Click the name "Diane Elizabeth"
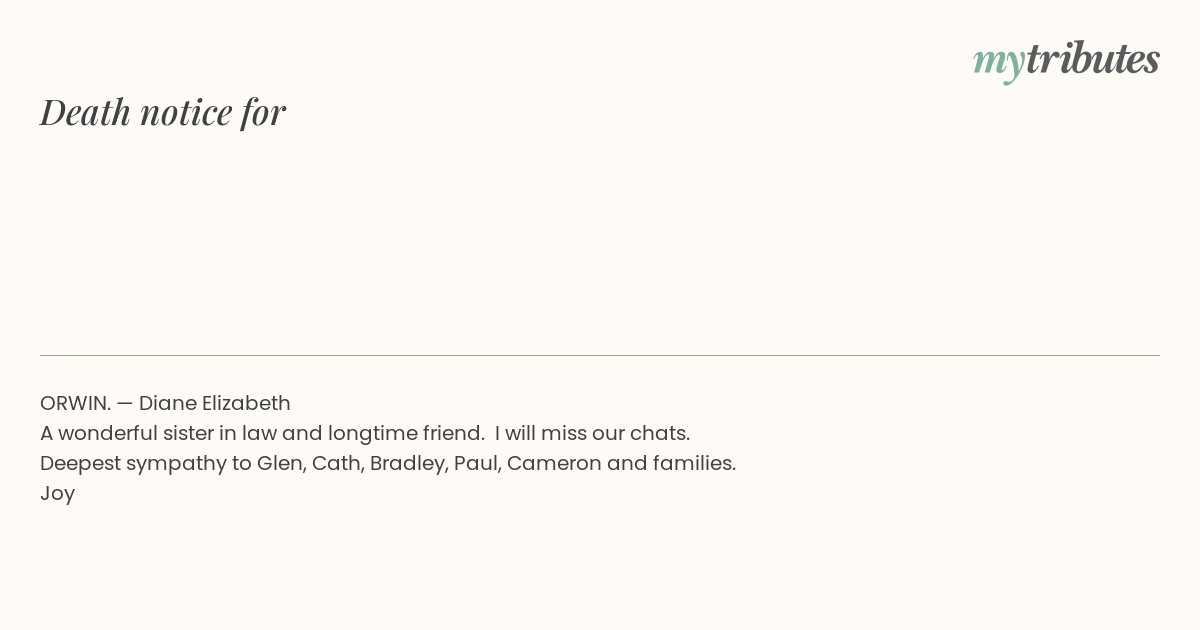Viewport: 1200px width, 630px height. coord(215,403)
